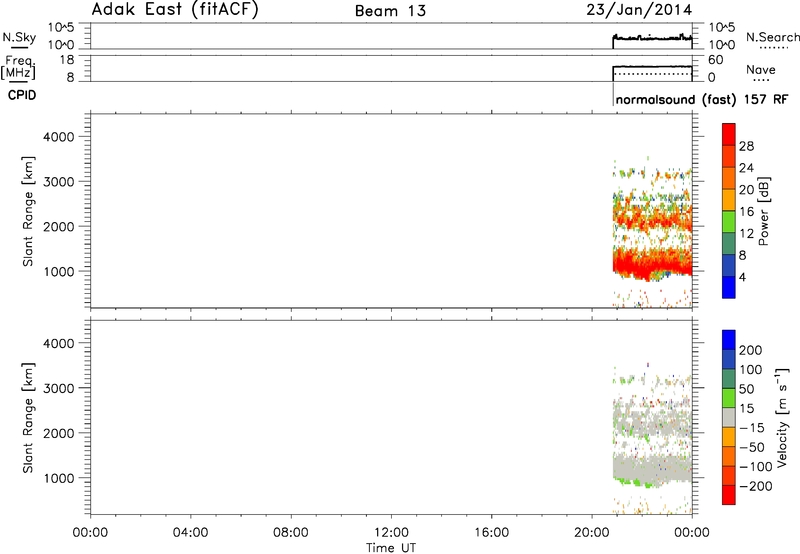Click the '1000' tick on velocity panel axis
Screen dimensions: 800x554
coord(59,478)
